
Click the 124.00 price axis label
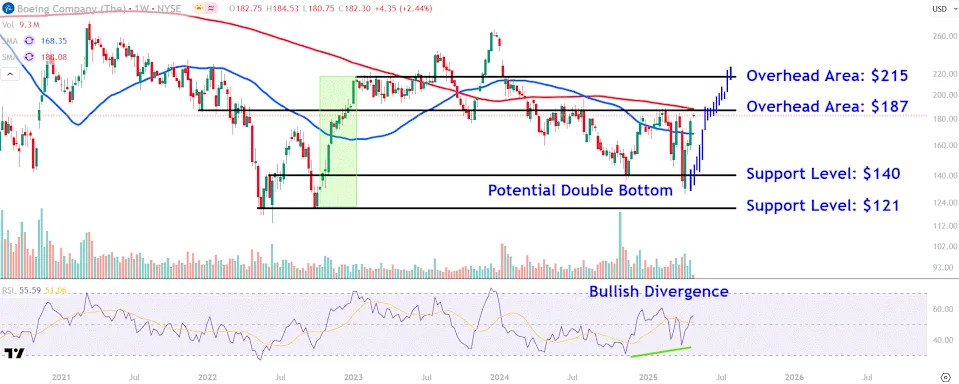click(x=944, y=203)
